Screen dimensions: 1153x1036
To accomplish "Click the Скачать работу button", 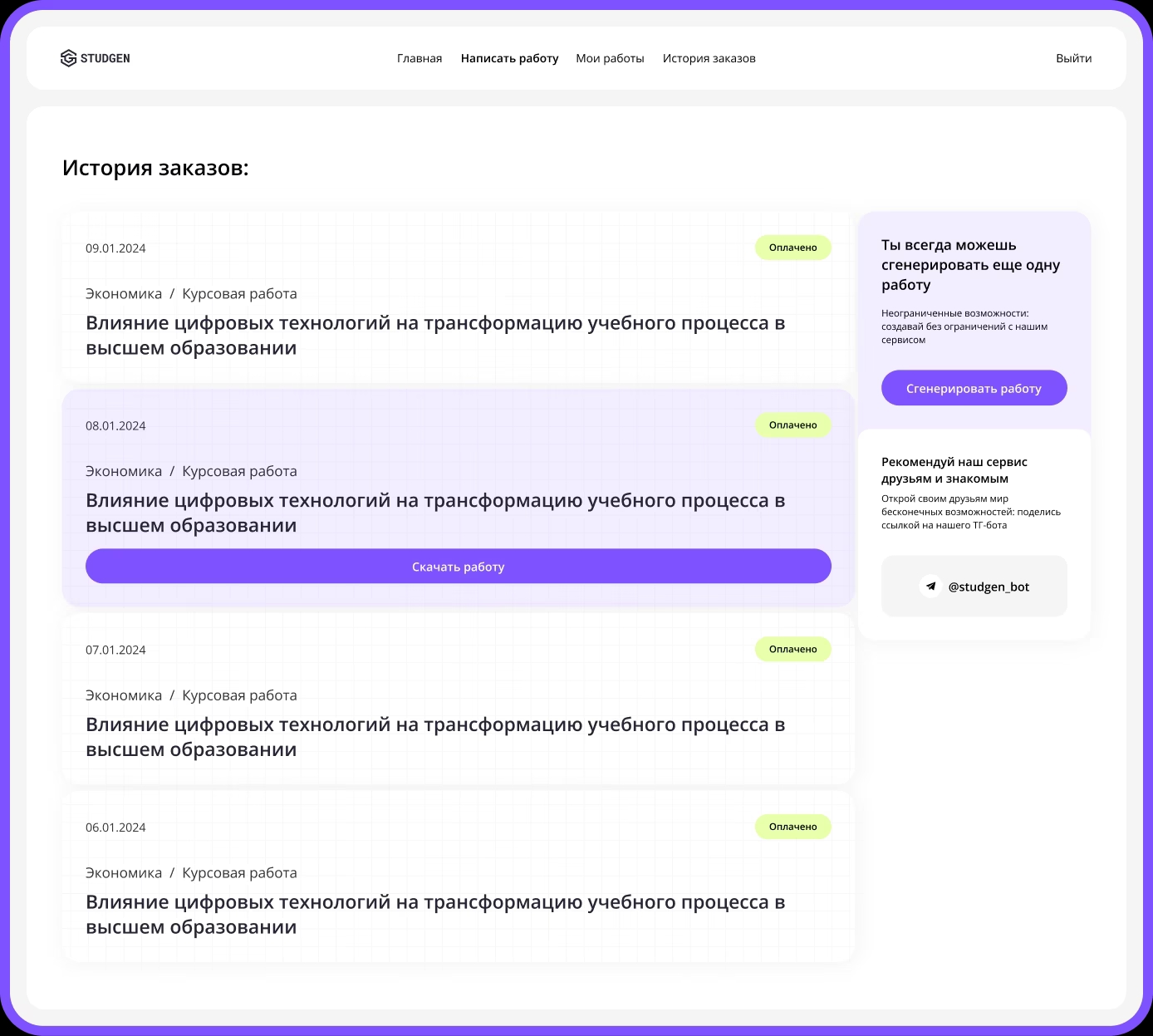I will tap(459, 567).
